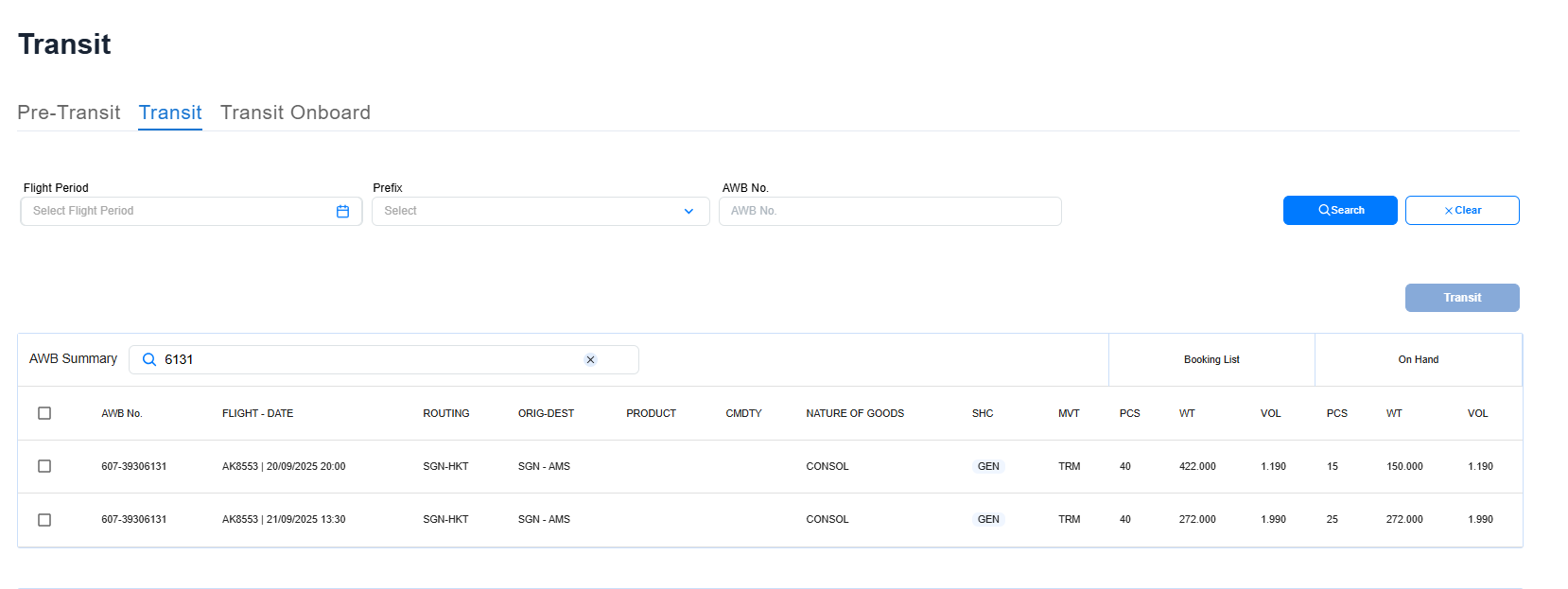The width and height of the screenshot is (1568, 589).
Task: Expand Prefix list using the chevron arrow
Action: (x=688, y=212)
